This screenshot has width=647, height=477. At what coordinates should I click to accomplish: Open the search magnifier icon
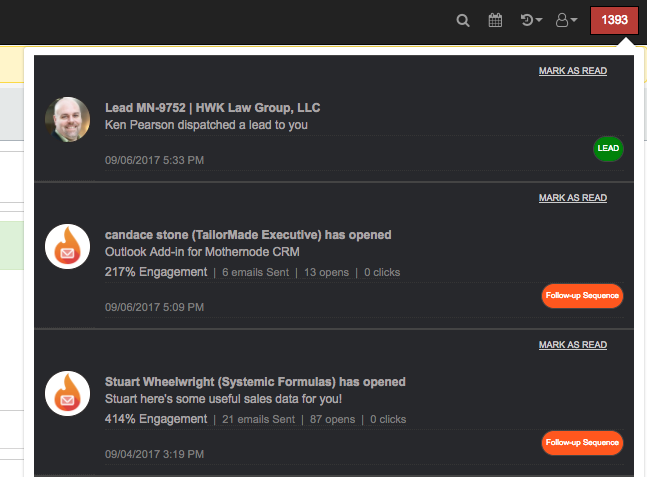(463, 20)
